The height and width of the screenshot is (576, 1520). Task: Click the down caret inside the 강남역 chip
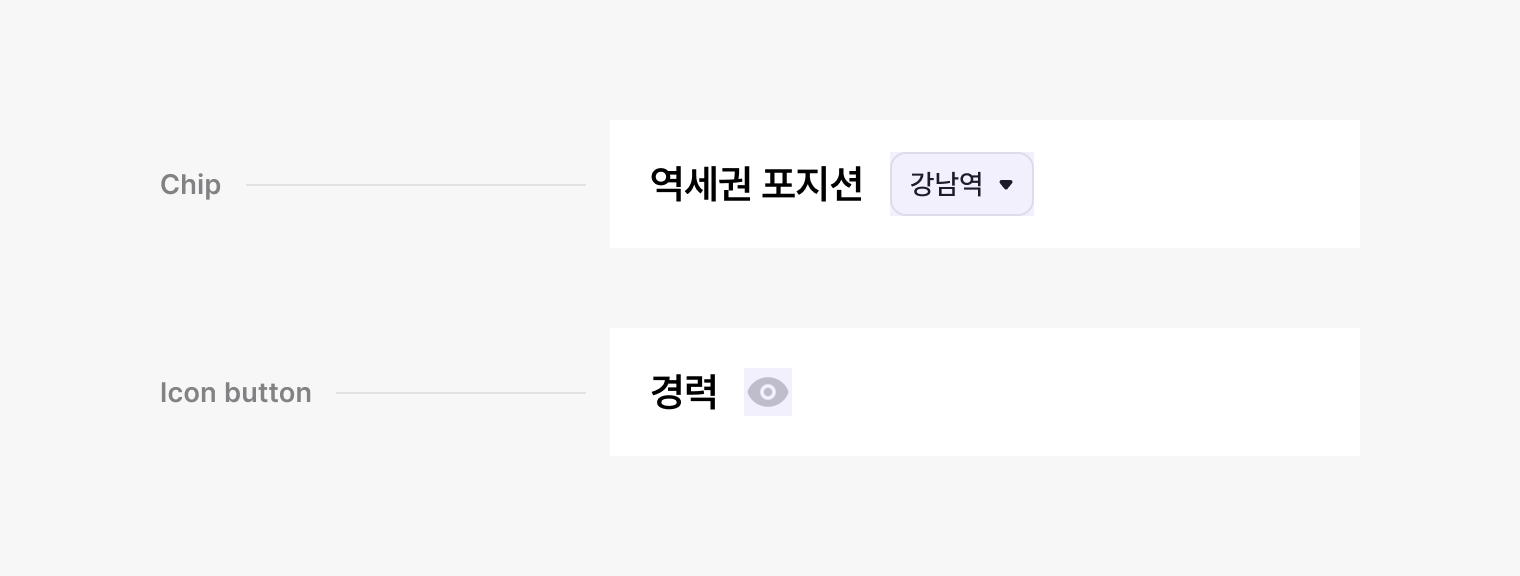point(1006,185)
